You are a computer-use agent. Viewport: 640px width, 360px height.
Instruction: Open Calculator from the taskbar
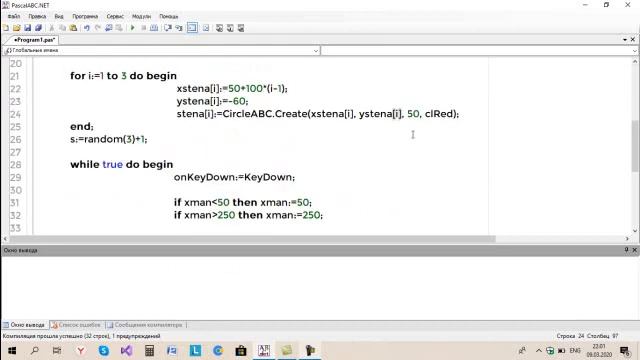149,351
